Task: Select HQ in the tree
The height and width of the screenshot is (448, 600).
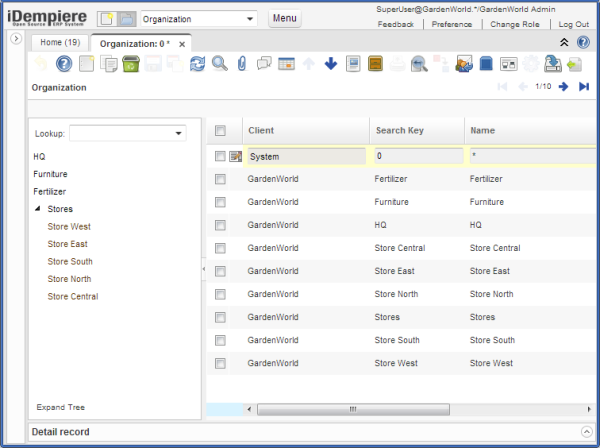Action: 39,156
